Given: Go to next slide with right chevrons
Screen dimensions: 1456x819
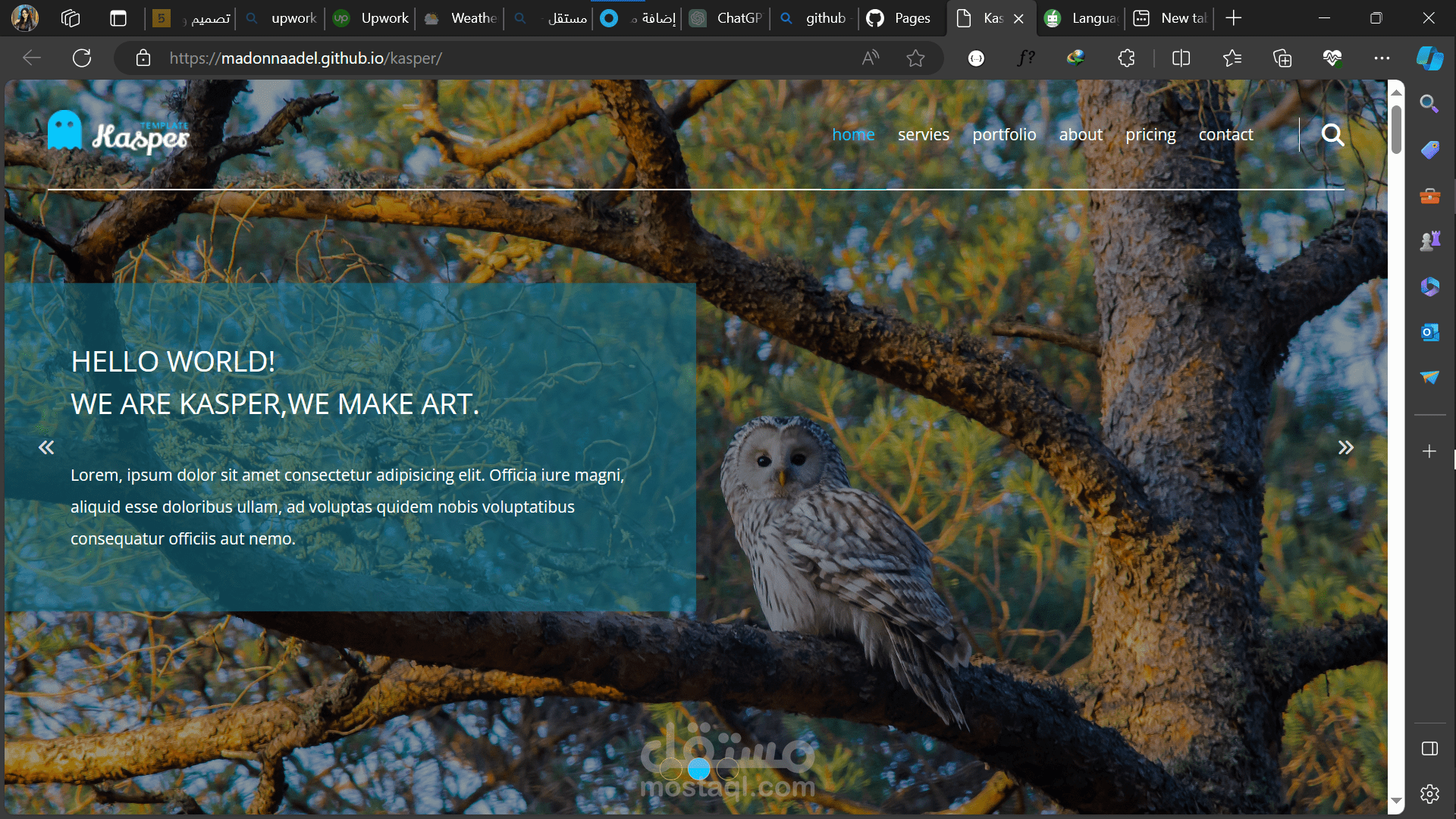Looking at the screenshot, I should (x=1345, y=447).
